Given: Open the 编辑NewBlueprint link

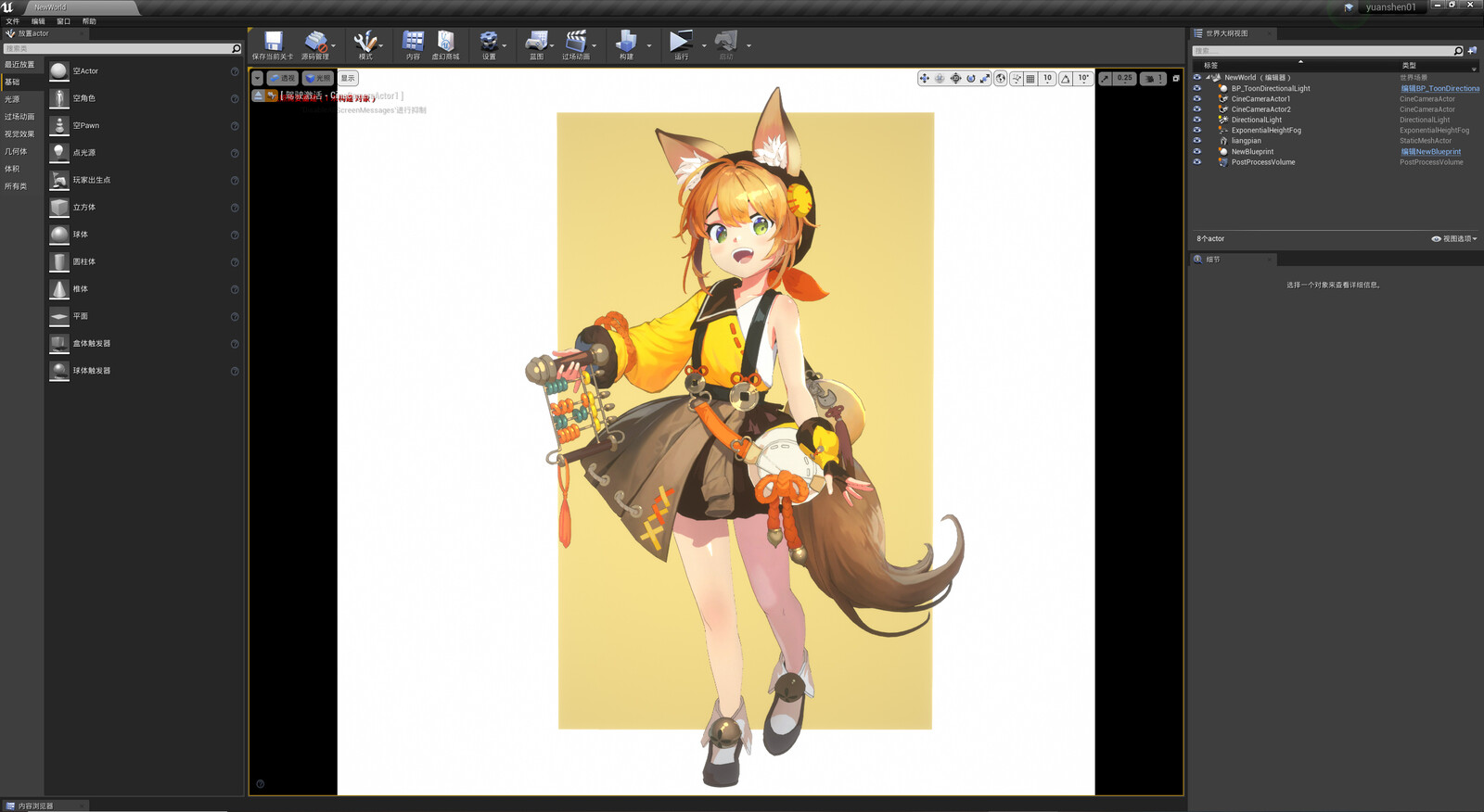Looking at the screenshot, I should [1431, 152].
